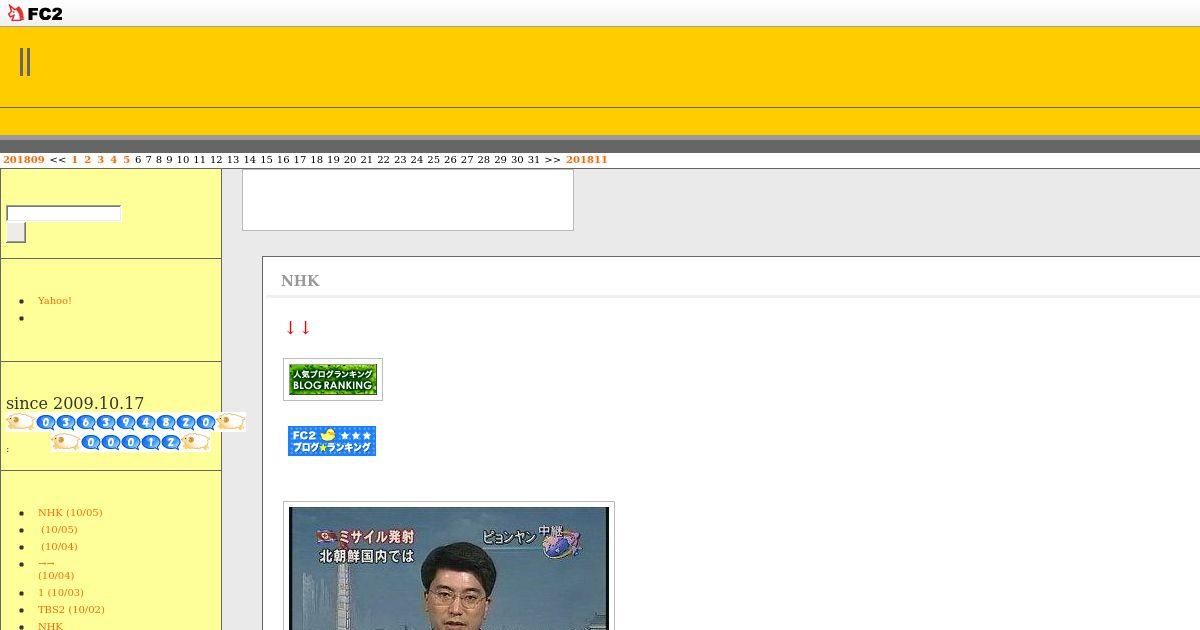Click the small visitor counter 00012
Screen dimensions: 1200x630
(131, 442)
